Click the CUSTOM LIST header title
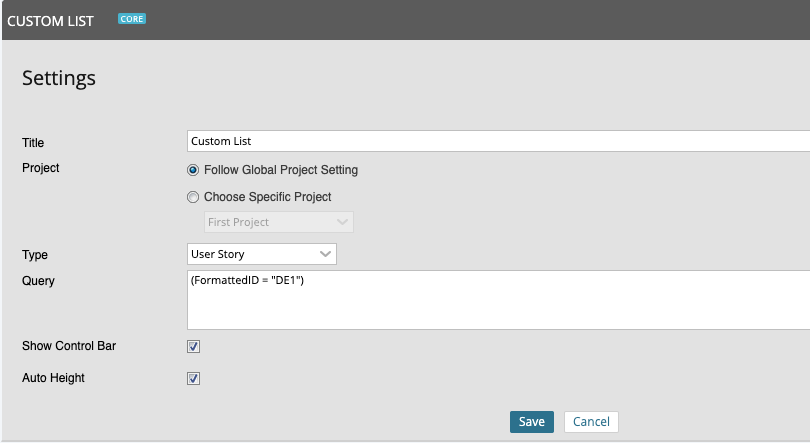Image resolution: width=810 pixels, height=443 pixels. (51, 20)
